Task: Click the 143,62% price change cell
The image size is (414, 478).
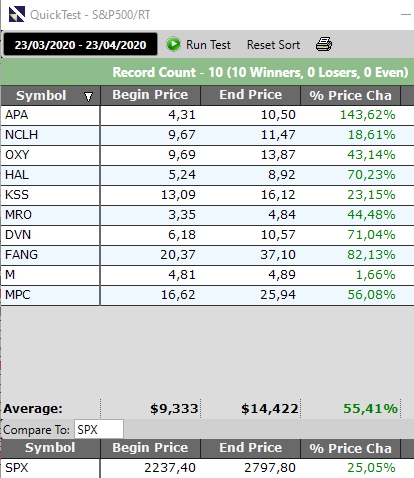Action: 367,115
